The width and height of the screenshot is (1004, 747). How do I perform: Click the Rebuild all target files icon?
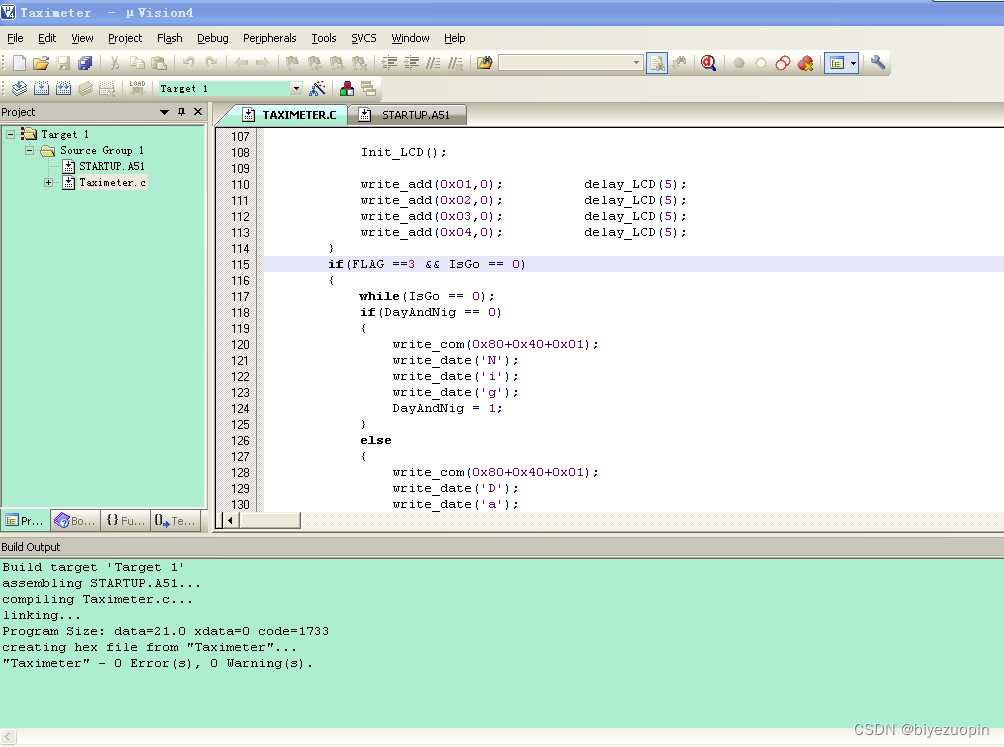[x=63, y=88]
